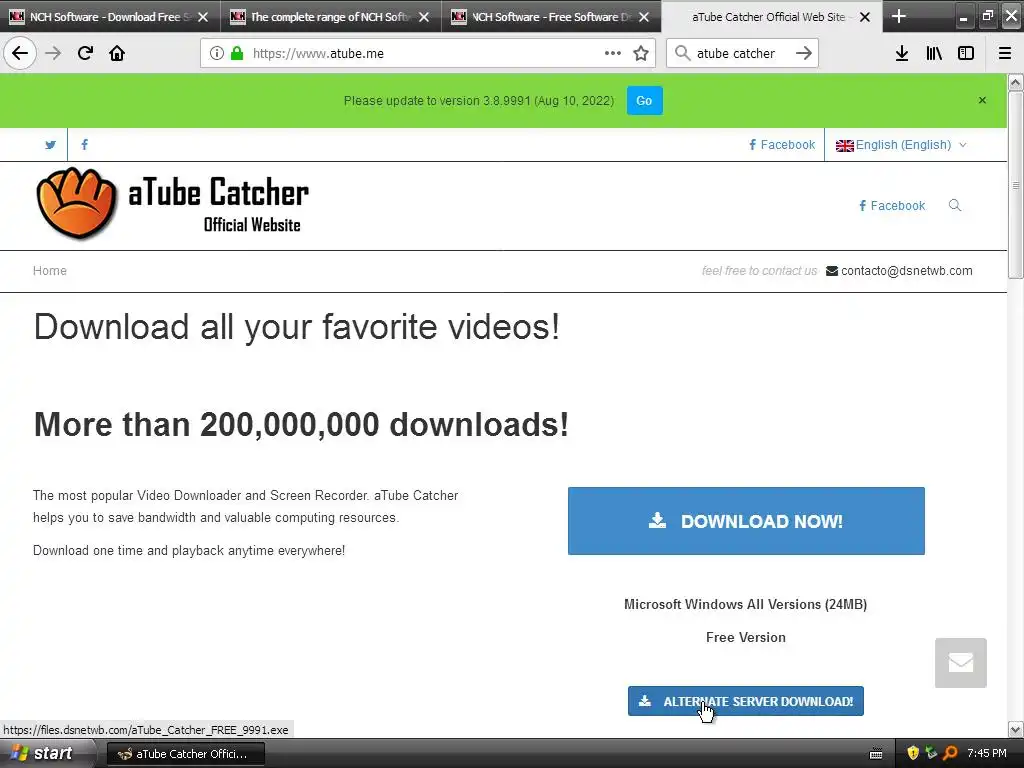1024x768 pixels.
Task: Click the search magnifier in search box
Action: click(682, 54)
